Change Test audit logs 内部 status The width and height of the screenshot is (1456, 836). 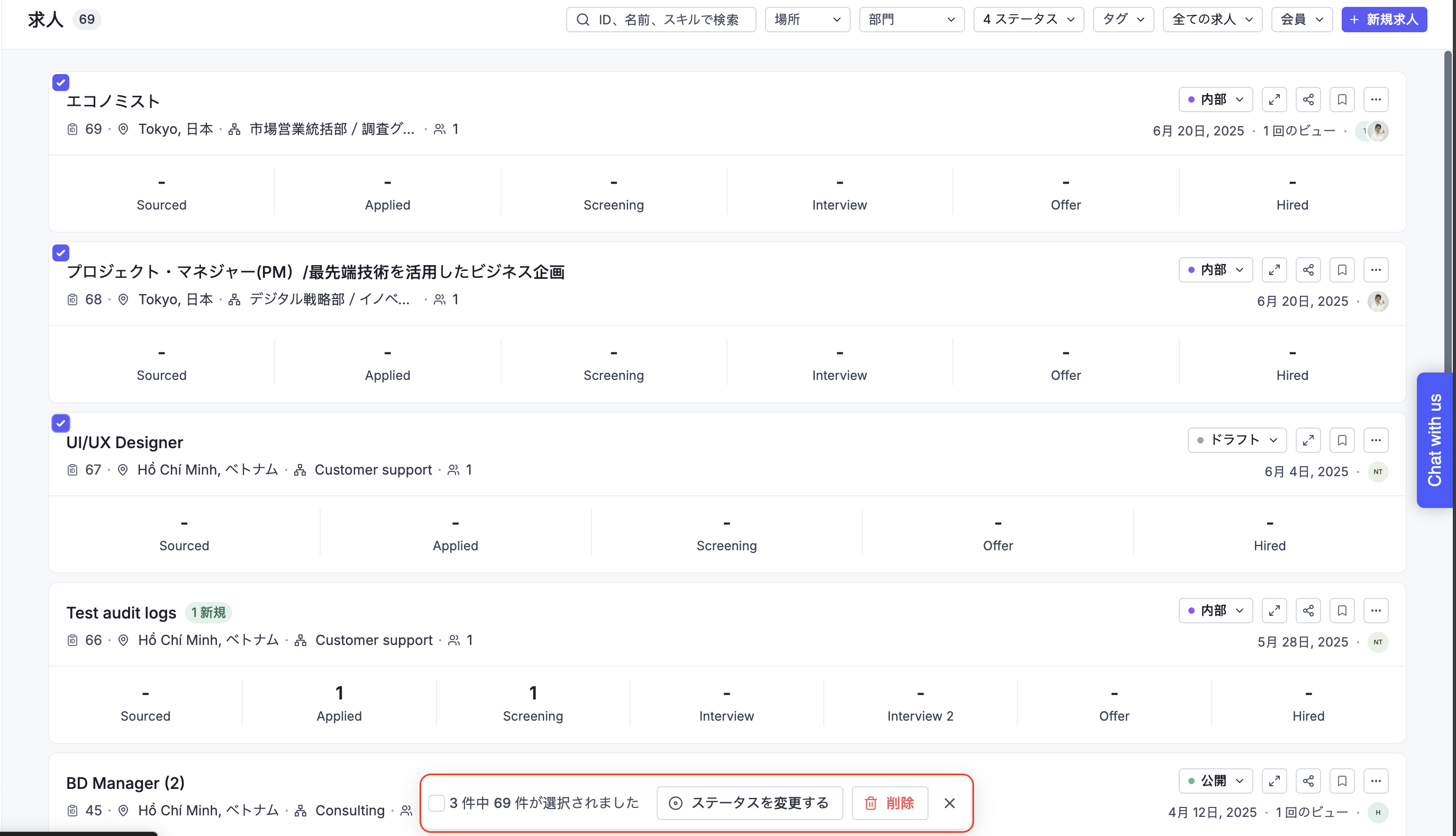tap(1215, 611)
